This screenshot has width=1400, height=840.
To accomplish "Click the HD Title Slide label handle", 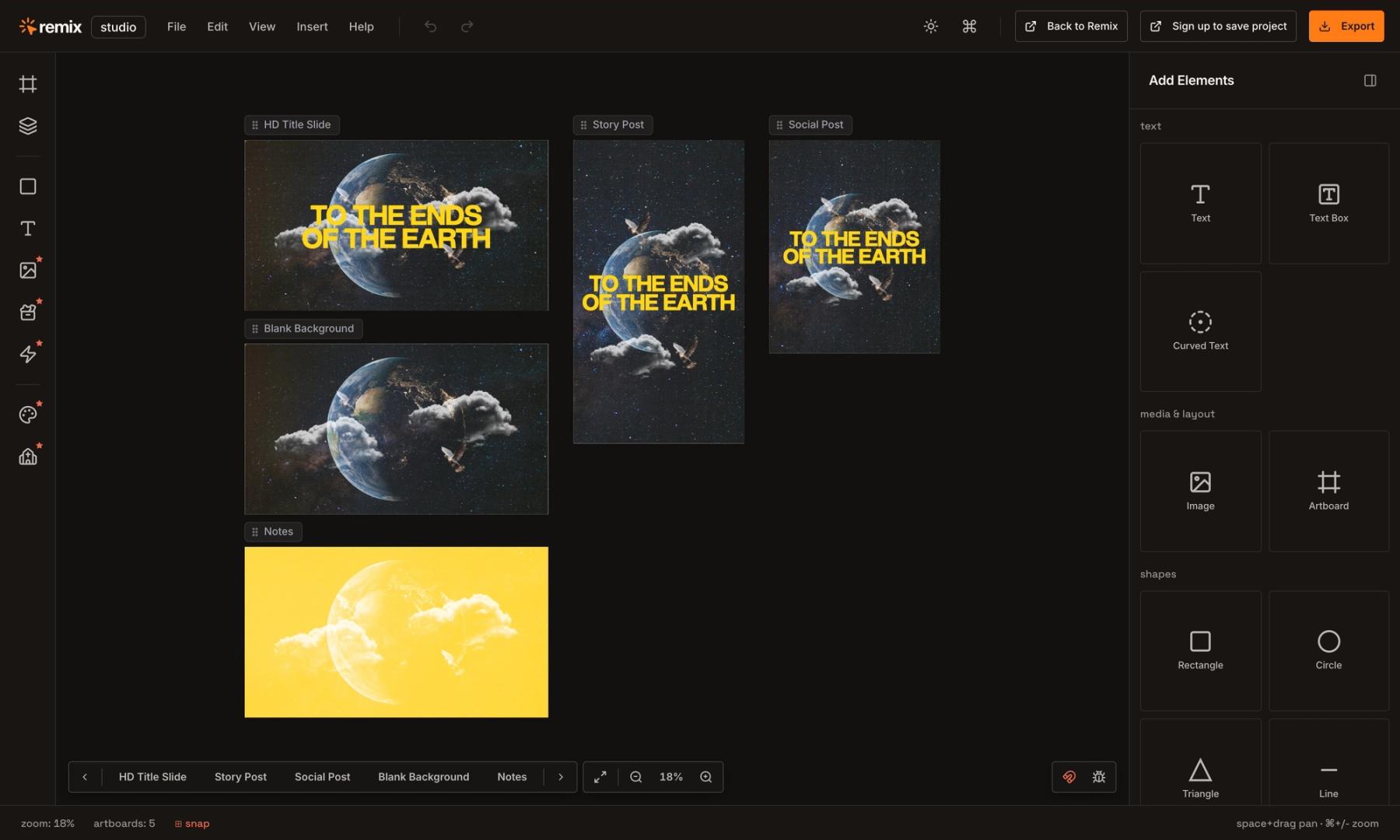I will (255, 124).
